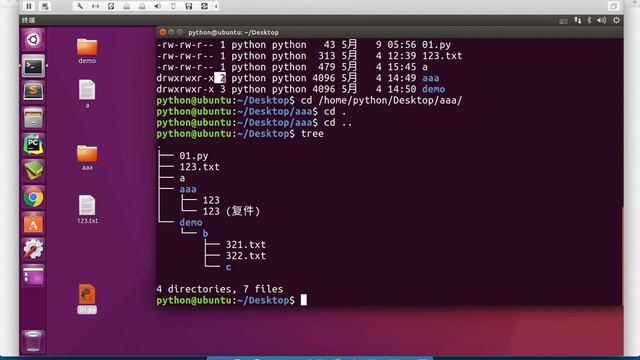Click the USB device icon in the VM toolbar
Viewport: 640px width, 360px height.
(x=173, y=6)
